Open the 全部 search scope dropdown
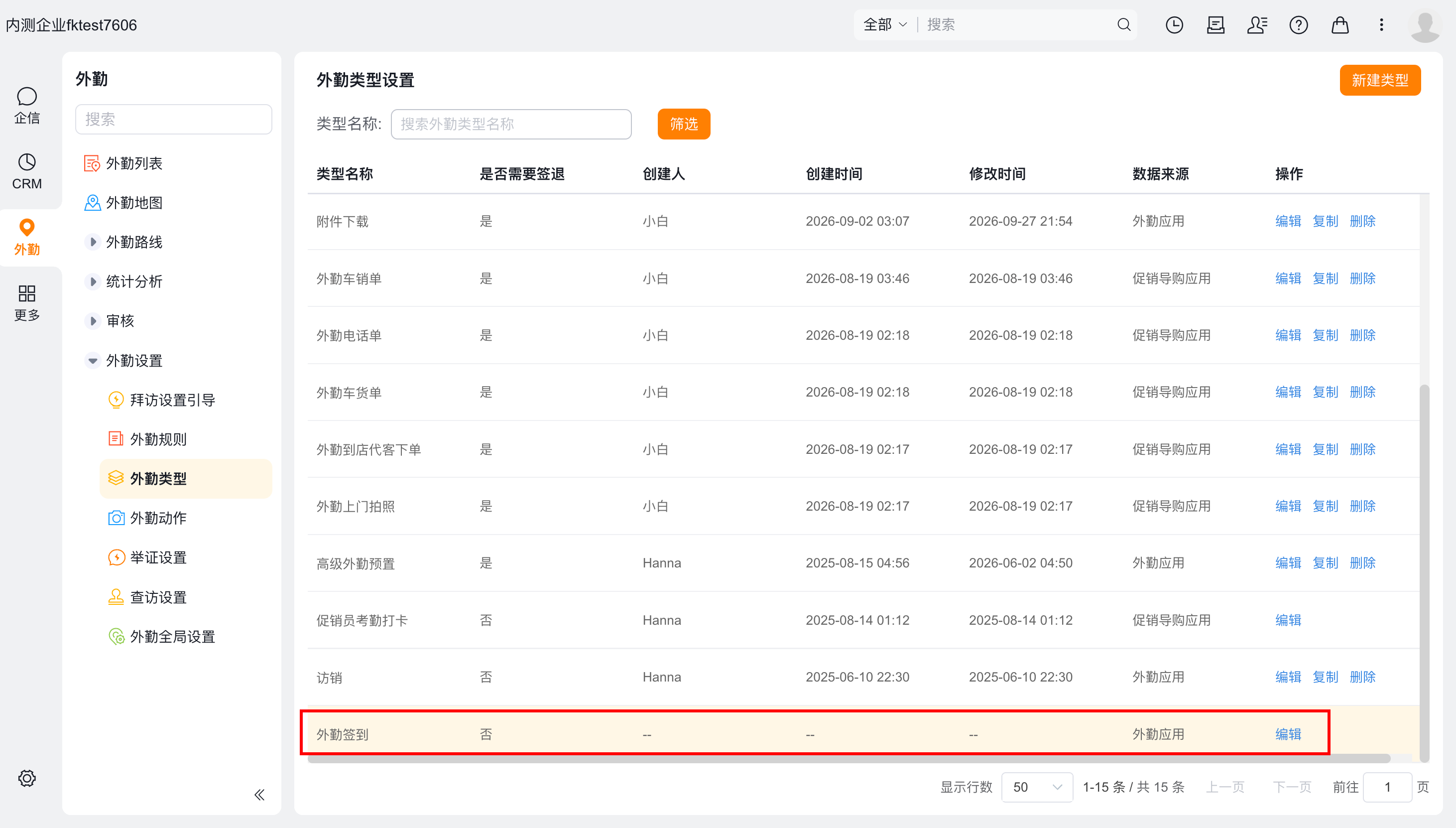This screenshot has height=828, width=1456. click(885, 24)
